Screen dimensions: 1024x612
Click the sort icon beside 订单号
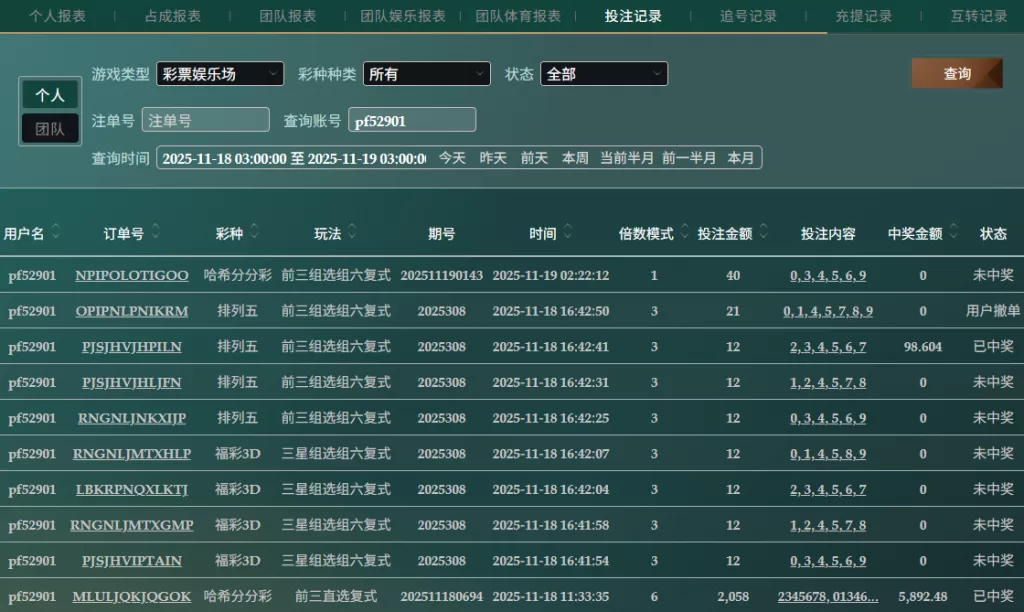(x=155, y=233)
